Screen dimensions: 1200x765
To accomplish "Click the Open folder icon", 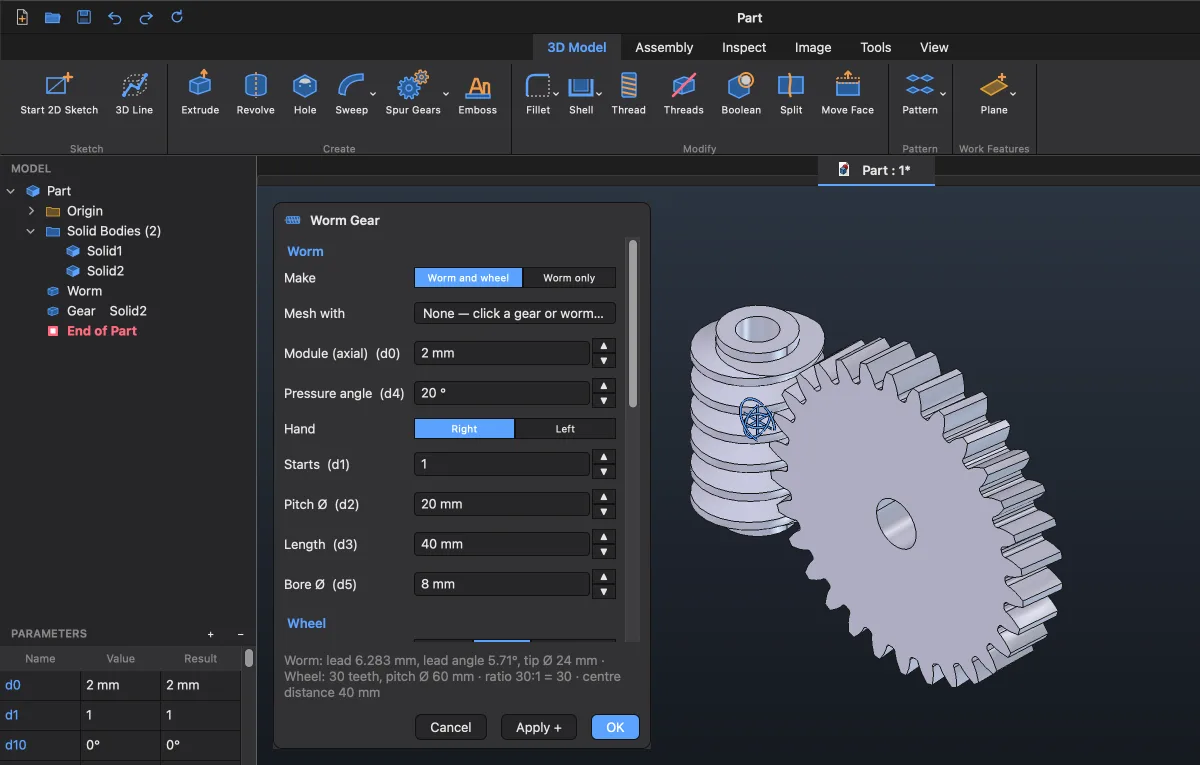I will pos(53,17).
